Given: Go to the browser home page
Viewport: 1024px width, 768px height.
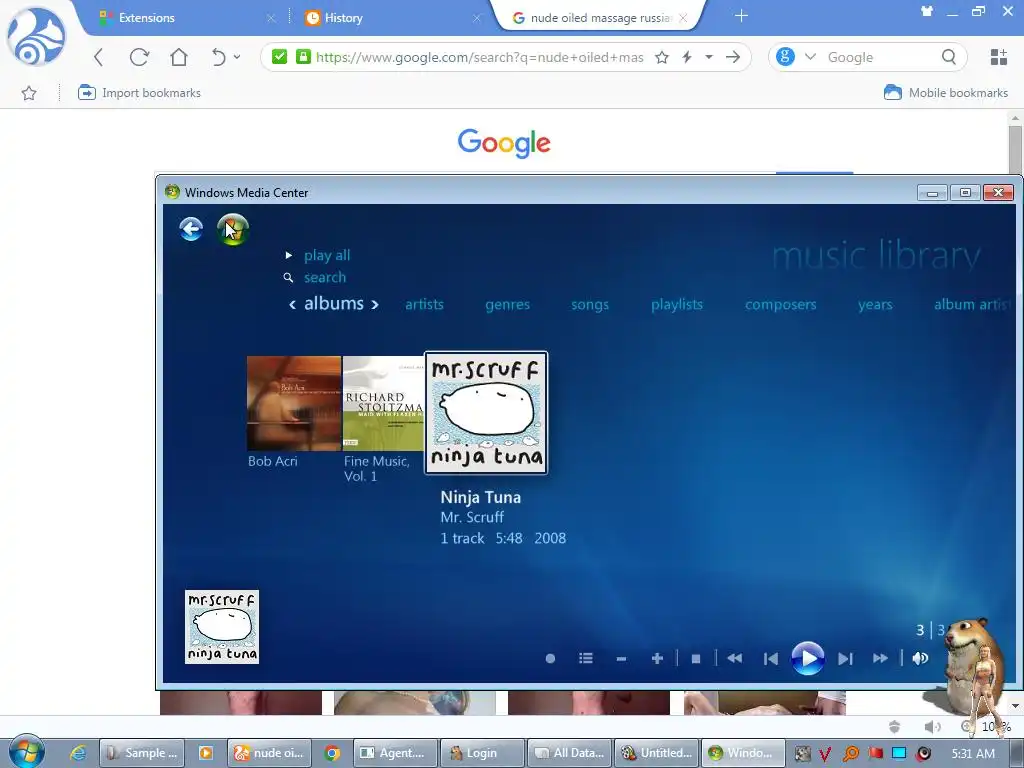Looking at the screenshot, I should 179,57.
